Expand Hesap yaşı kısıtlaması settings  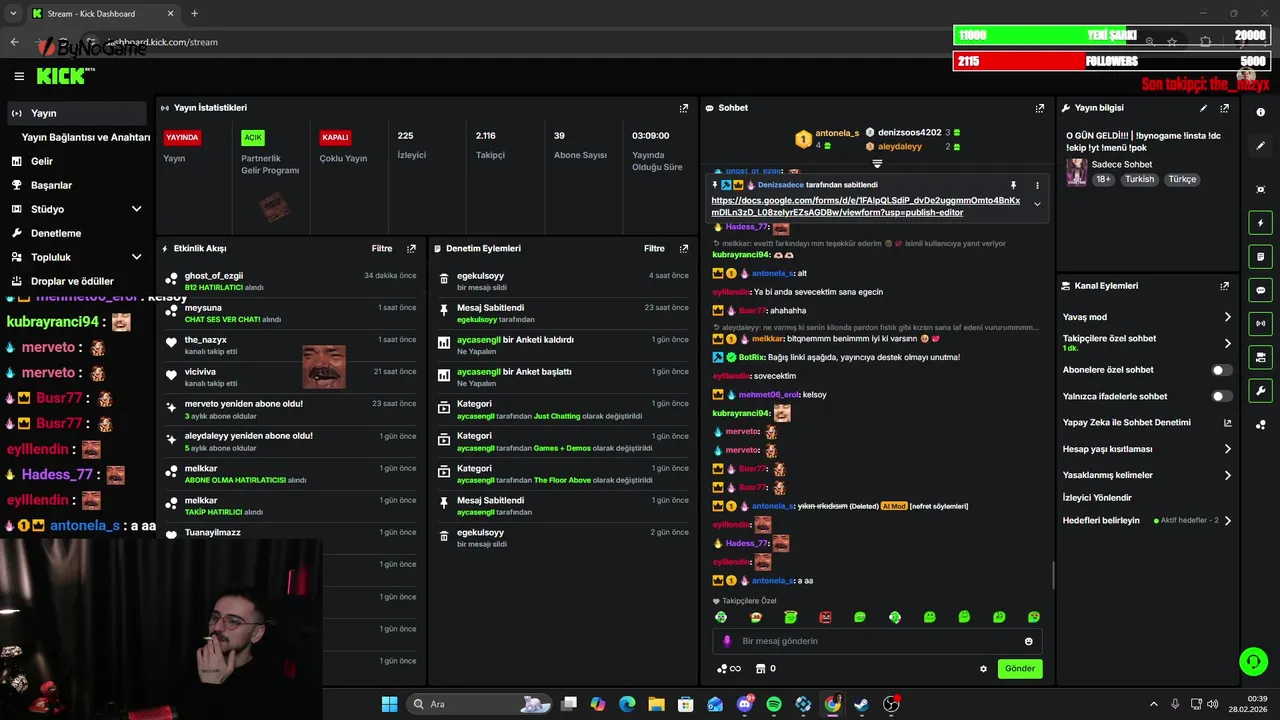[x=1228, y=449]
